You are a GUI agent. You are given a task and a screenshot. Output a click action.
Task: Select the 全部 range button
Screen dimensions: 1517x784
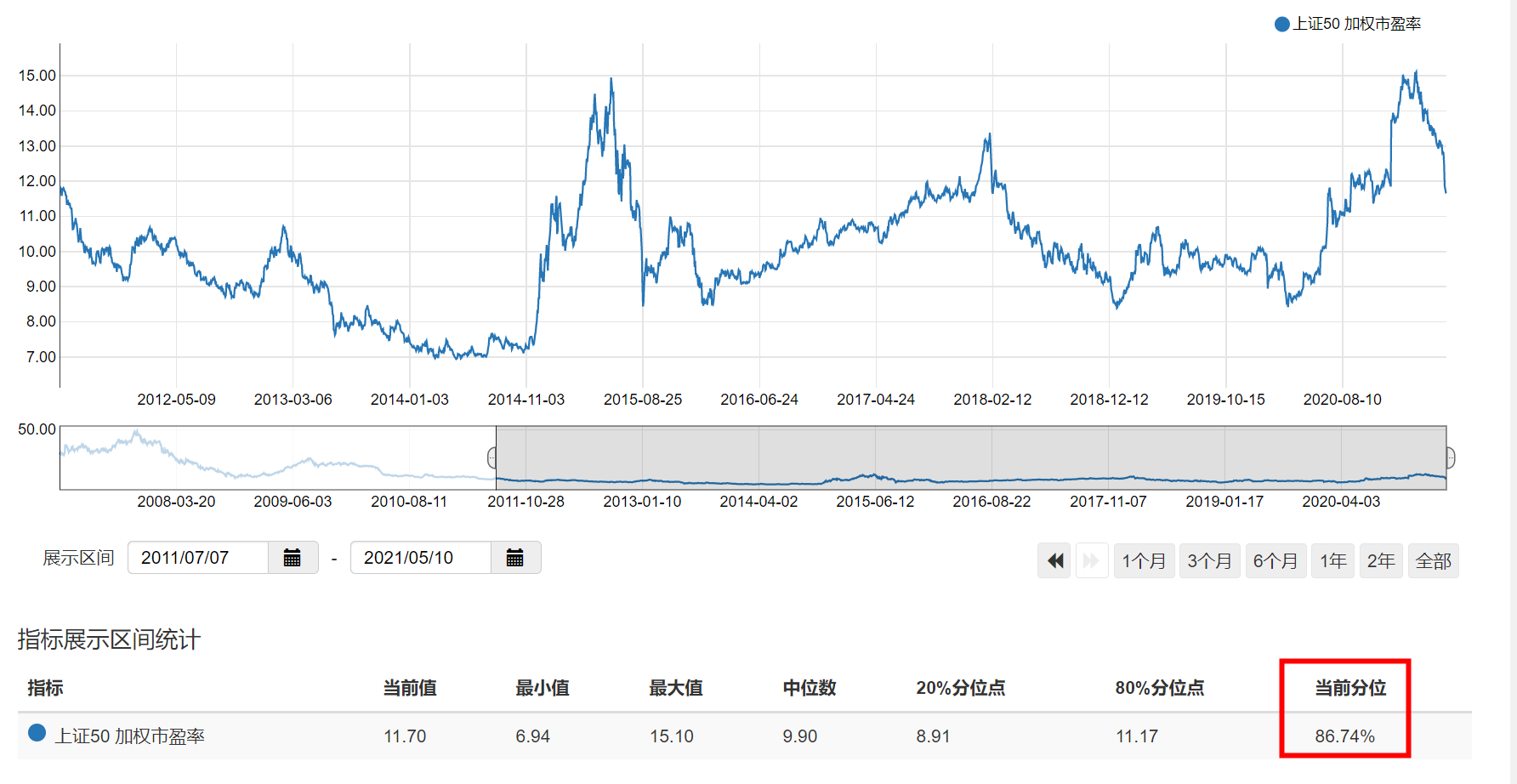(x=1434, y=561)
